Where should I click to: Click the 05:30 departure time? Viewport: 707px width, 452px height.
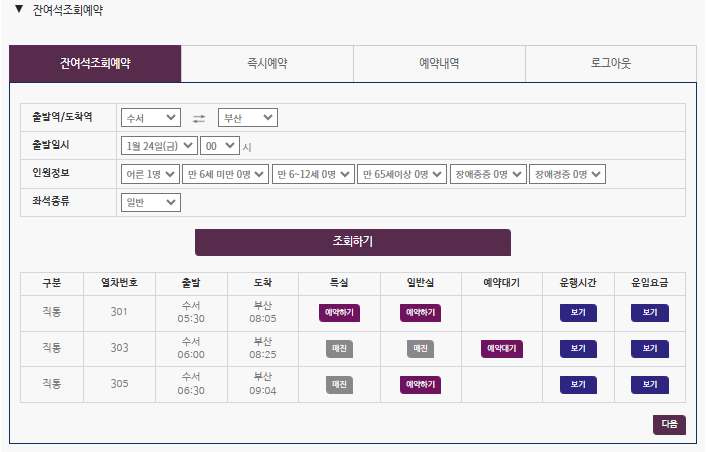pyautogui.click(x=191, y=319)
